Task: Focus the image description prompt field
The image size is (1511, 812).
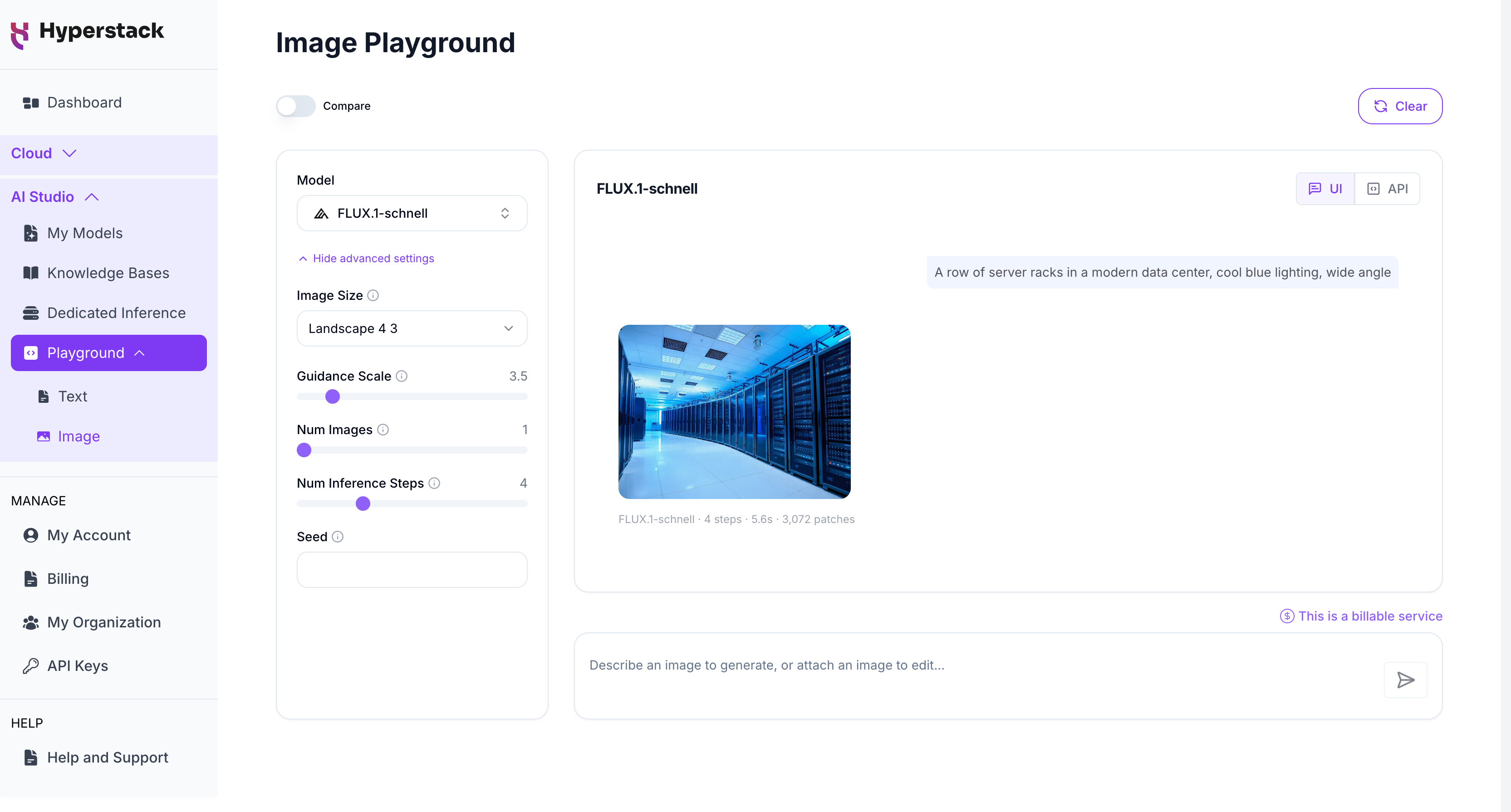Action: click(980, 666)
